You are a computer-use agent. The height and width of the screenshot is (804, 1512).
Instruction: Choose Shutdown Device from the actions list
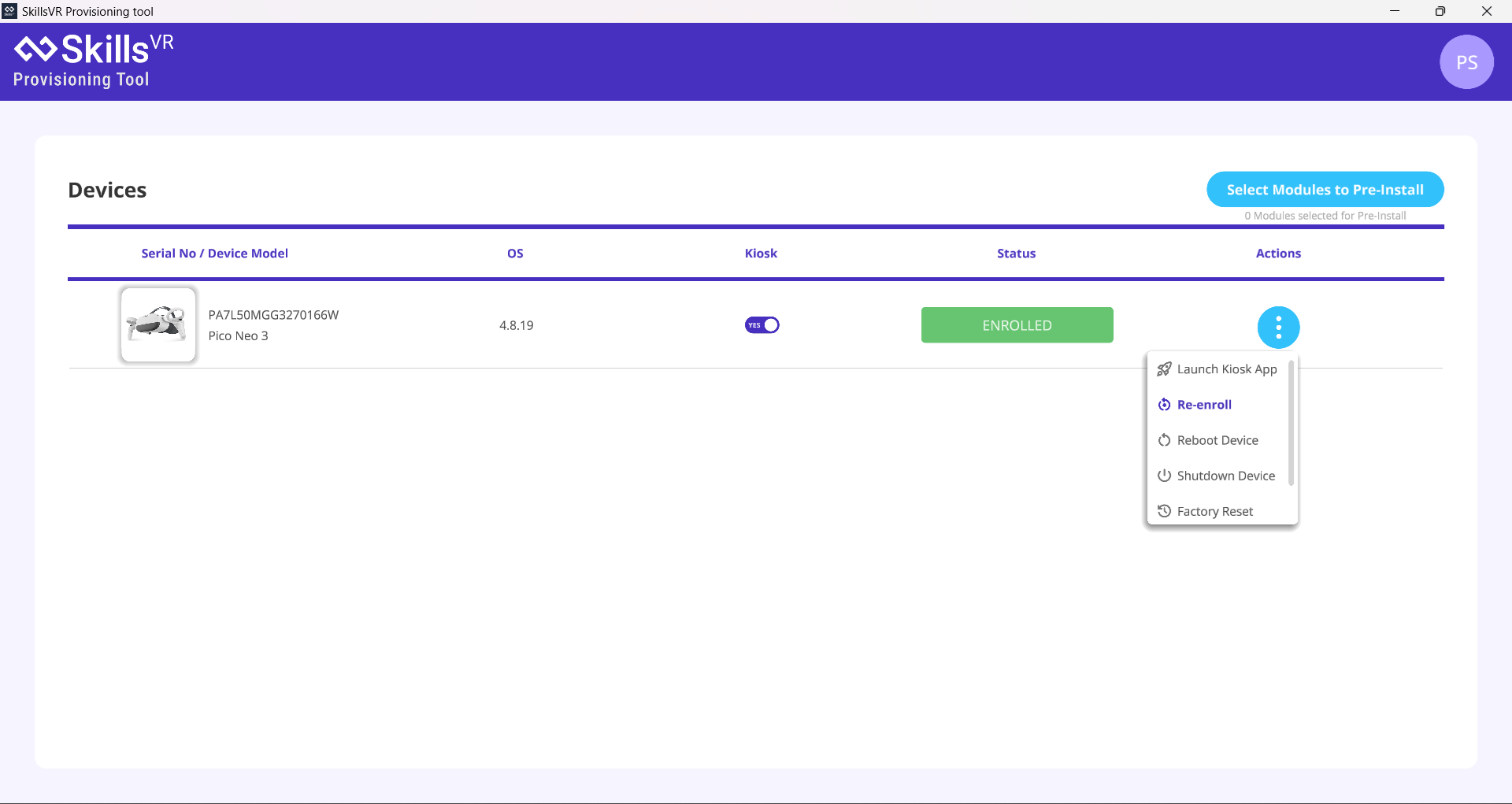[1225, 475]
